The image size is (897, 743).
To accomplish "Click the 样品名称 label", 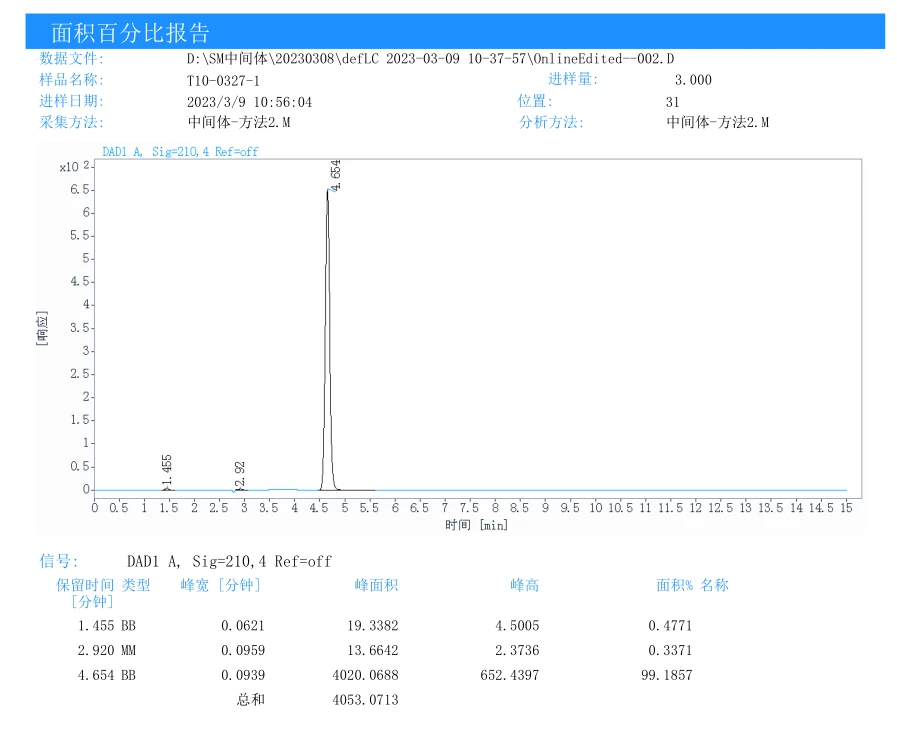I will click(x=72, y=80).
